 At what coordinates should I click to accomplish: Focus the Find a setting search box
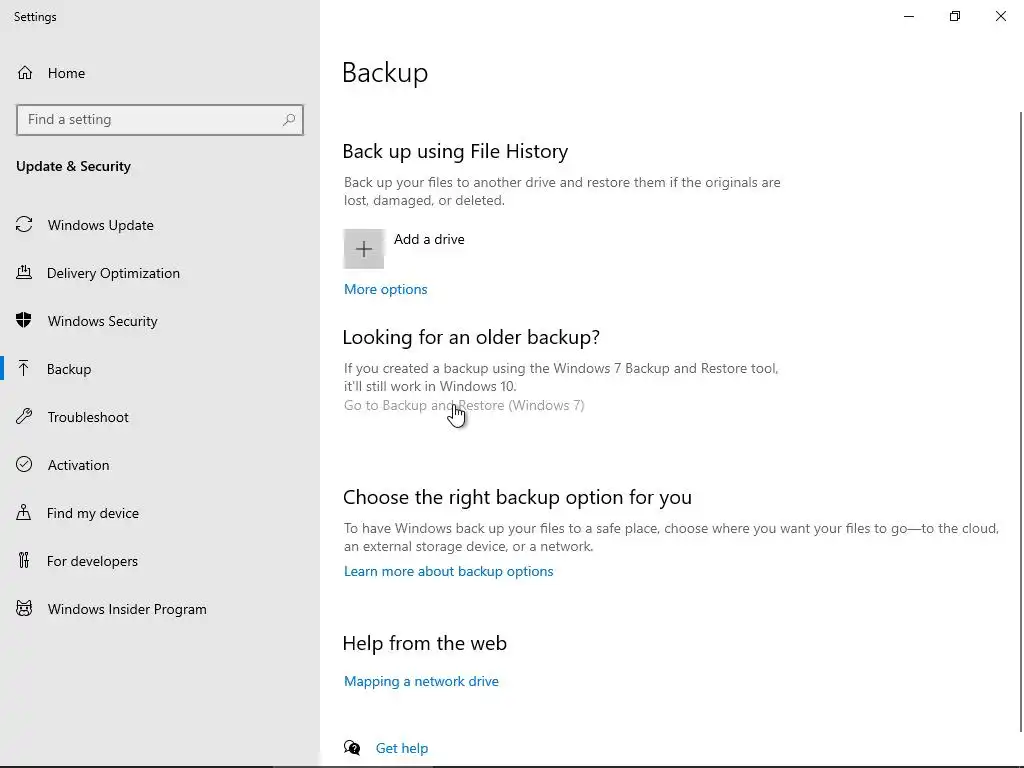[150, 120]
